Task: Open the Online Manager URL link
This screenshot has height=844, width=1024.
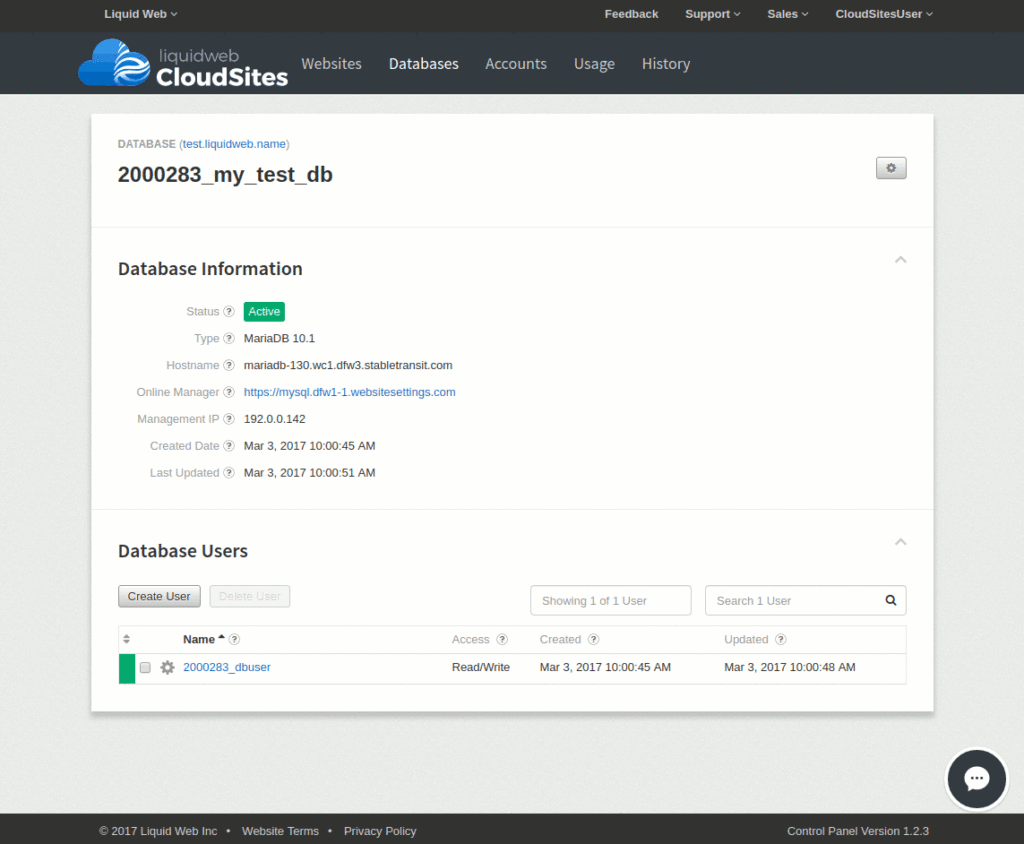Action: click(x=349, y=392)
